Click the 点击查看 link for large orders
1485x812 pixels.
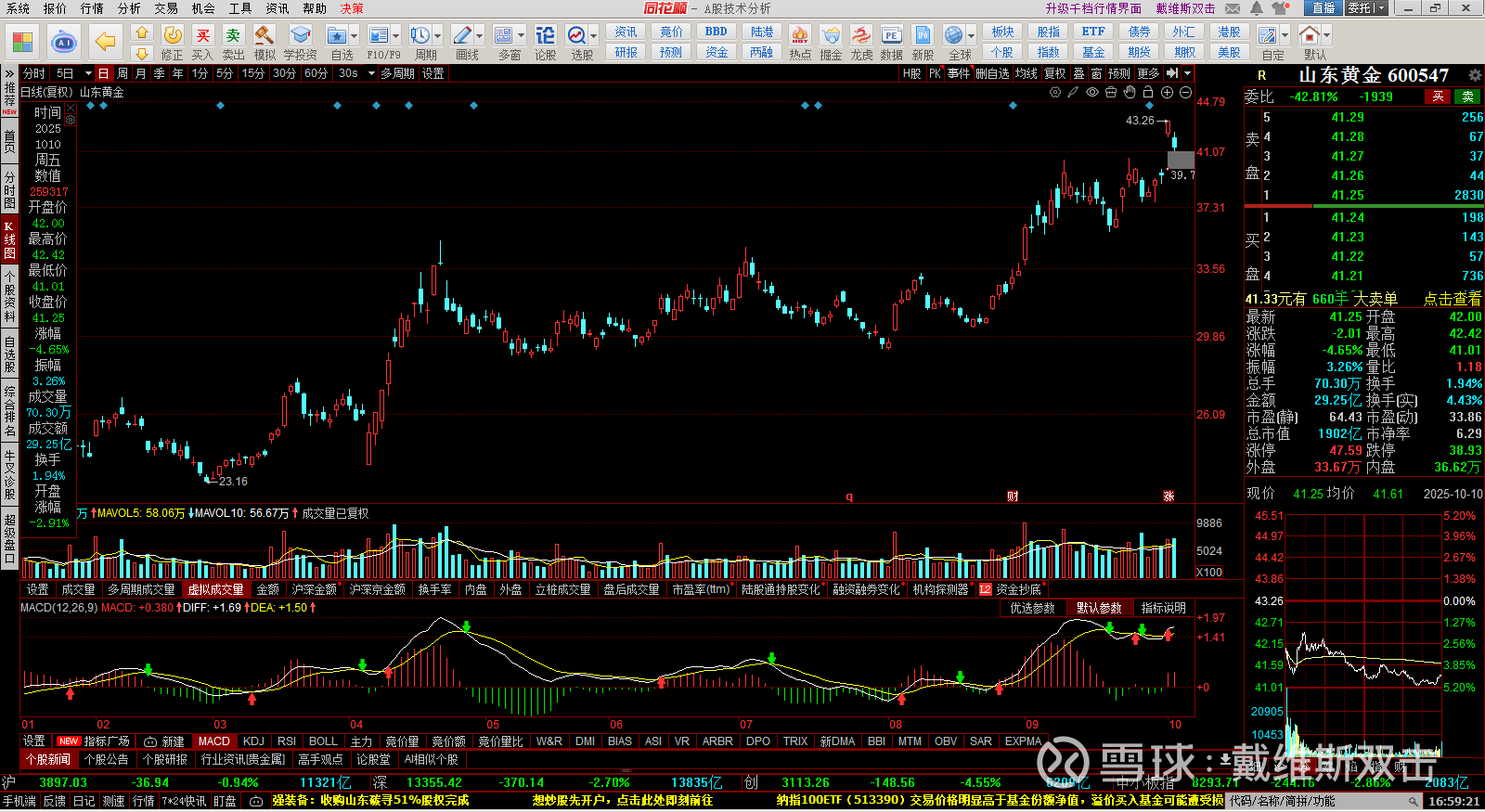pos(1453,299)
